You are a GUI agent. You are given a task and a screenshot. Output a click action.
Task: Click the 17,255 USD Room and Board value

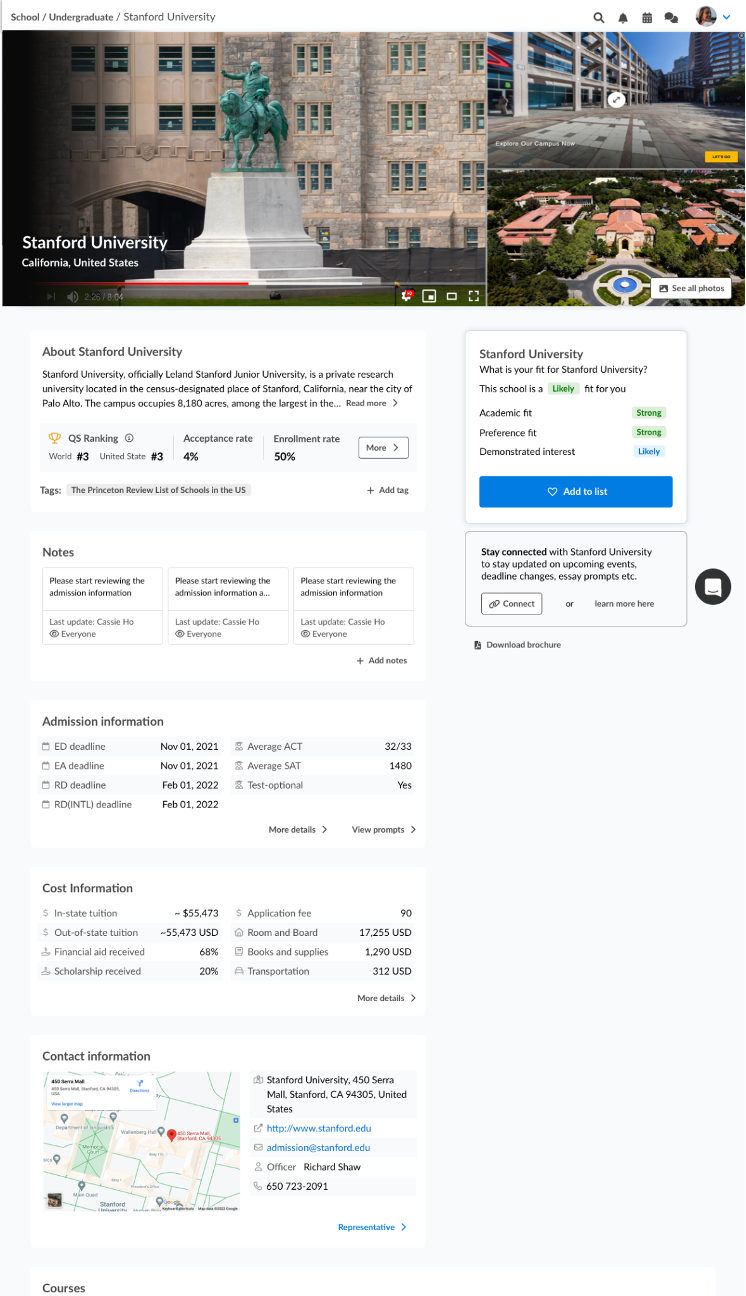tap(385, 932)
